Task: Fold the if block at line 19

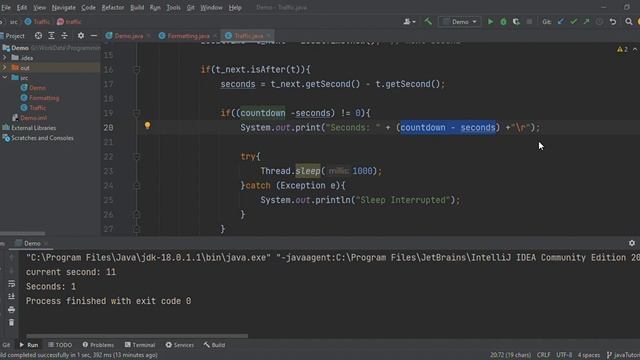Action: click(137, 113)
